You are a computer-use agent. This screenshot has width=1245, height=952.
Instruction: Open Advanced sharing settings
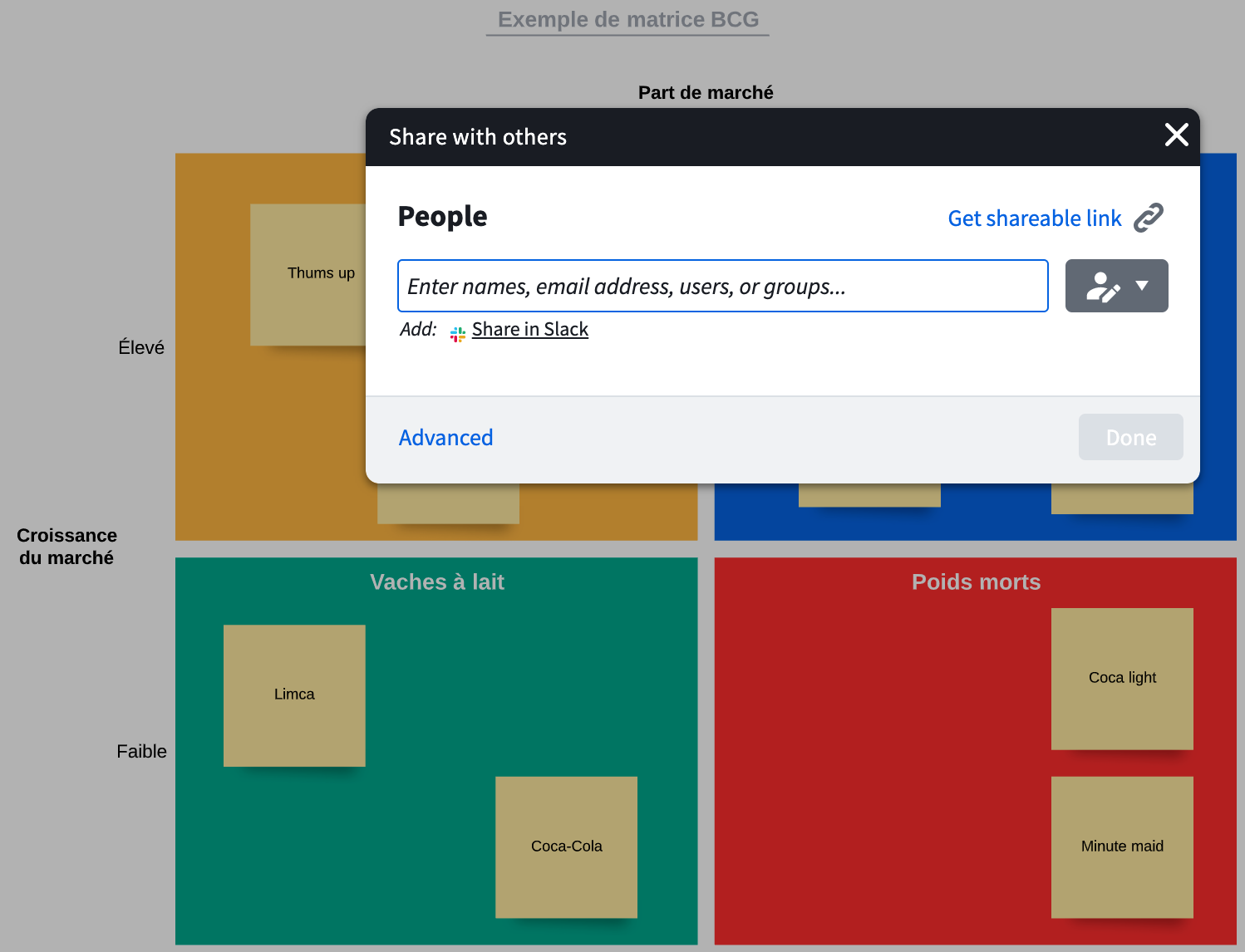445,438
